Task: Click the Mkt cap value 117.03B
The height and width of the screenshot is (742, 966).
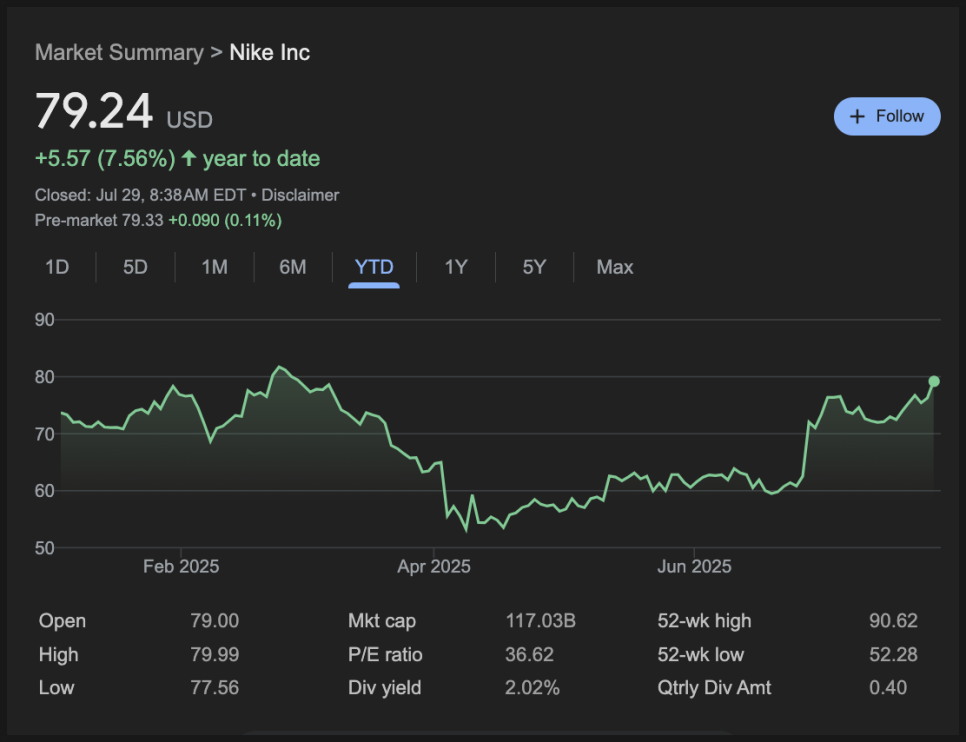Action: point(540,621)
